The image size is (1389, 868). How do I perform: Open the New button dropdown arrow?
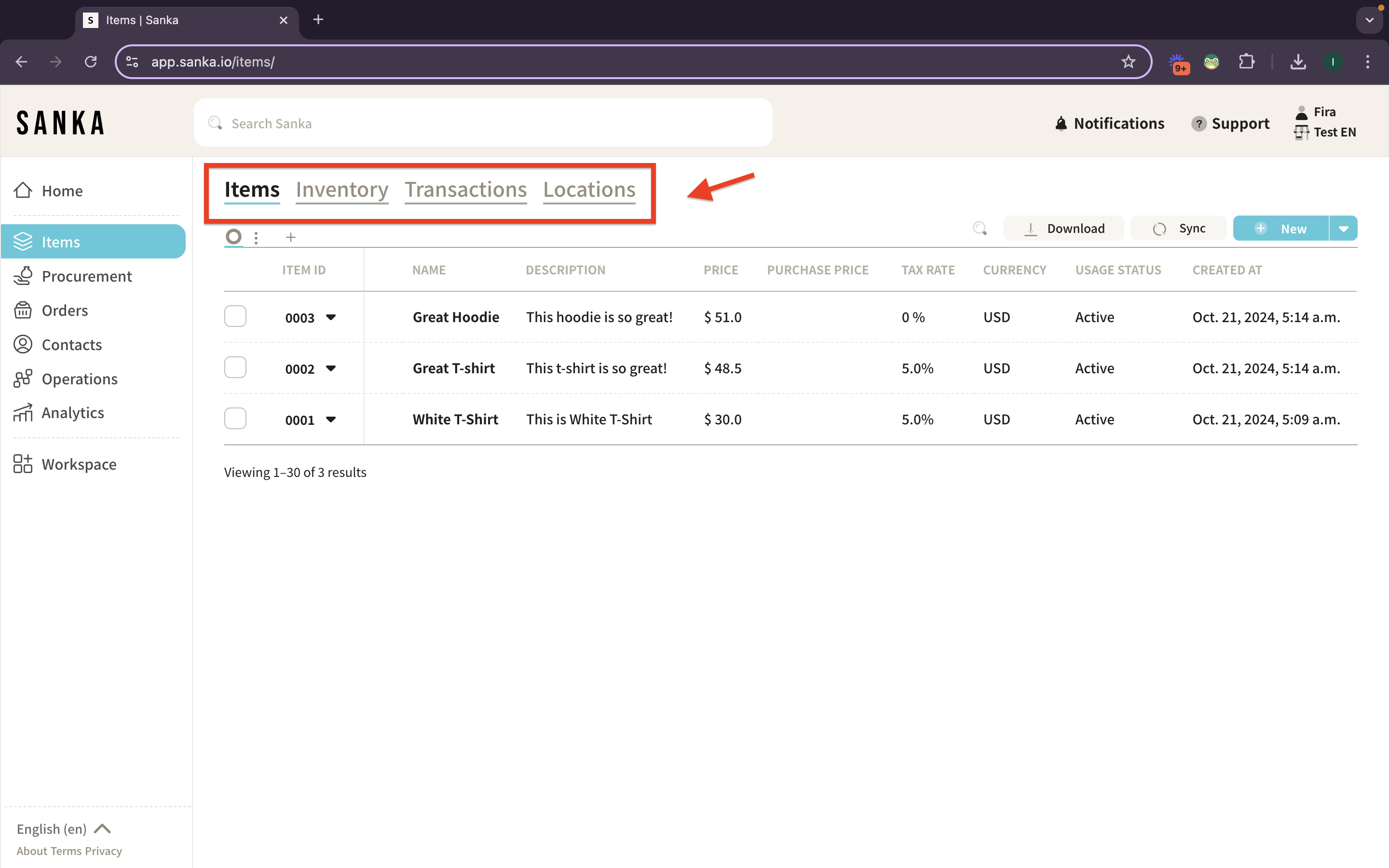(1343, 229)
